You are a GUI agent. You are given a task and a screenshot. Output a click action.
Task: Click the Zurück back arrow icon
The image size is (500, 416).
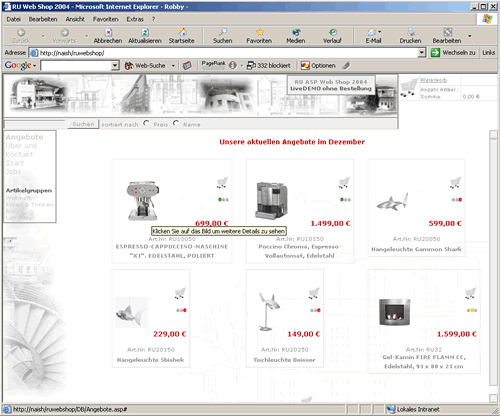coord(21,33)
